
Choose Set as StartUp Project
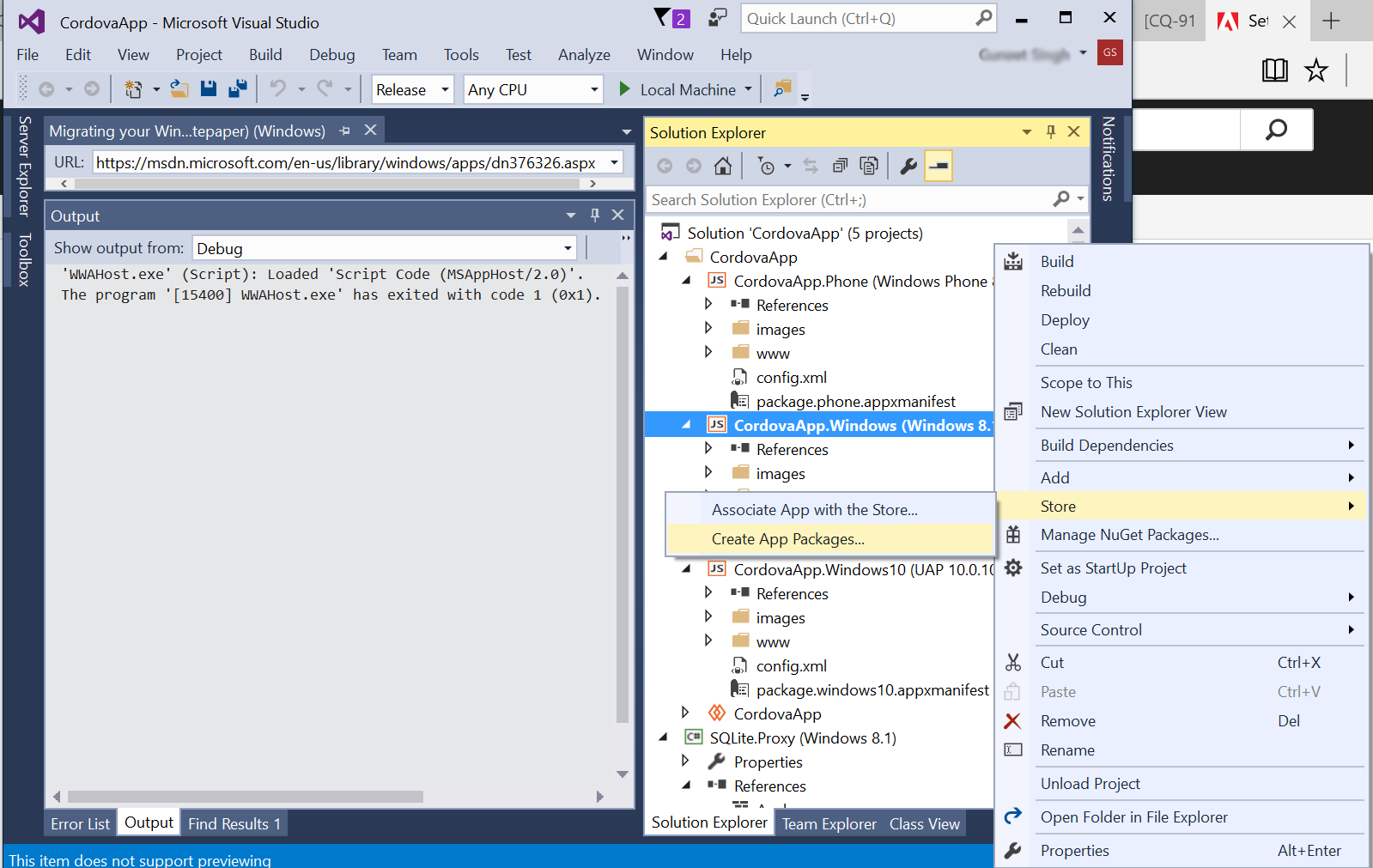[1113, 568]
